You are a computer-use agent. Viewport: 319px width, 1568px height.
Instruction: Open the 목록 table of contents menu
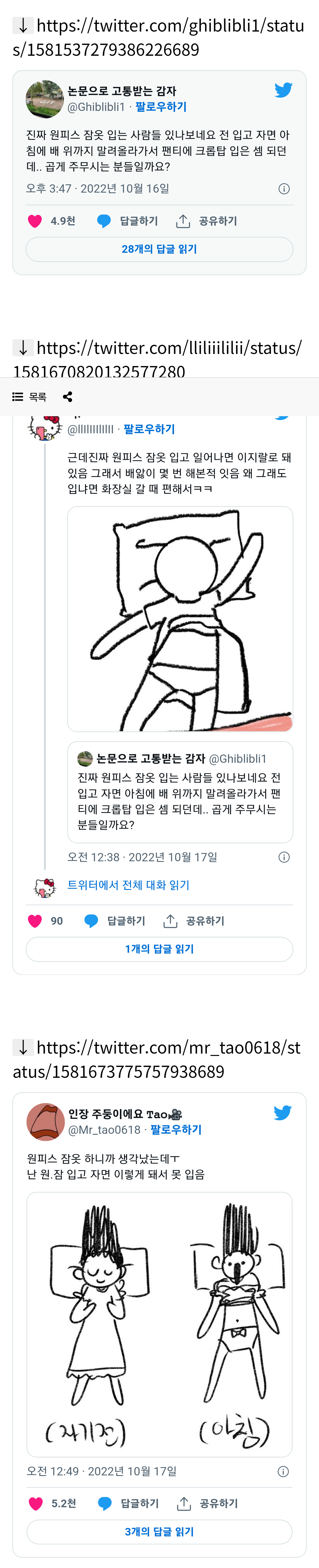click(29, 397)
